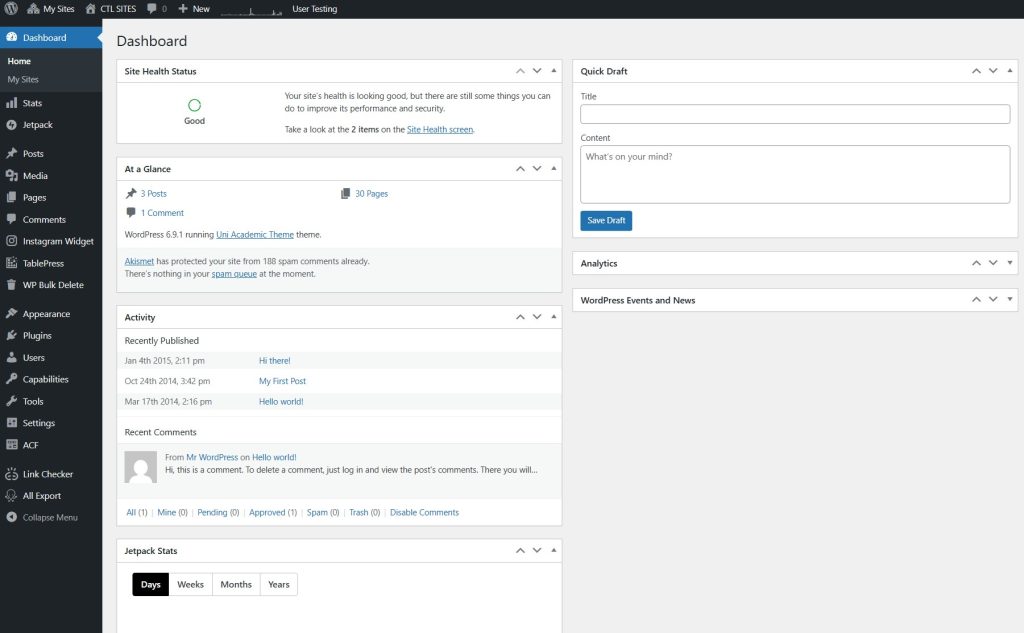Click the Stats bar-chart icon

click(12, 103)
